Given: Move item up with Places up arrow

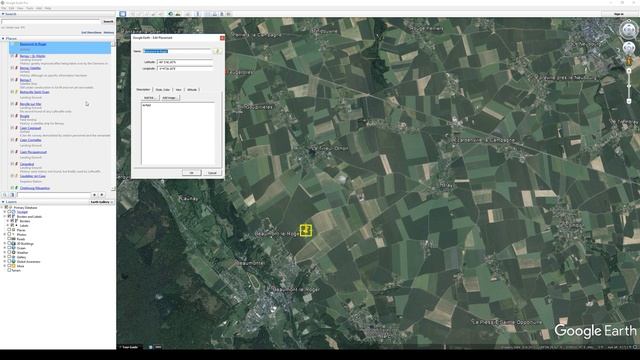Looking at the screenshot, I should tap(94, 195).
